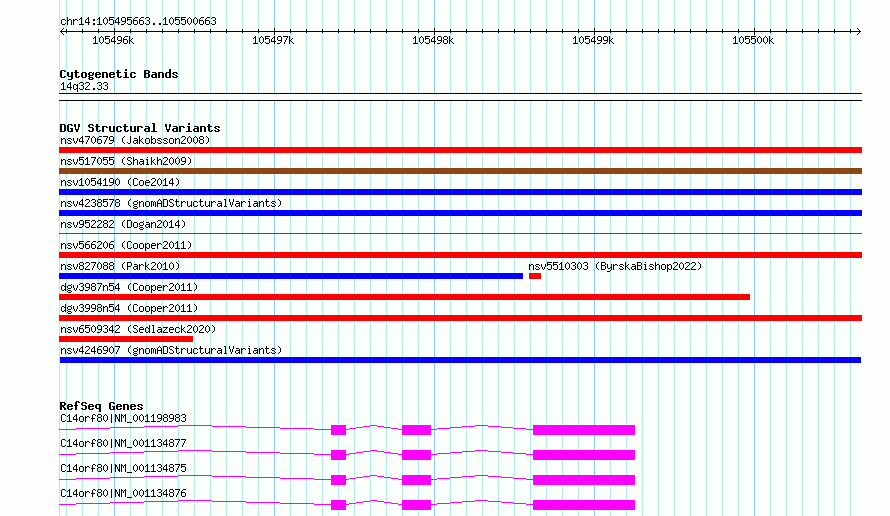Image resolution: width=890 pixels, height=516 pixels.
Task: Click the nsv827088 (Park2010) blue bar
Action: click(x=291, y=276)
